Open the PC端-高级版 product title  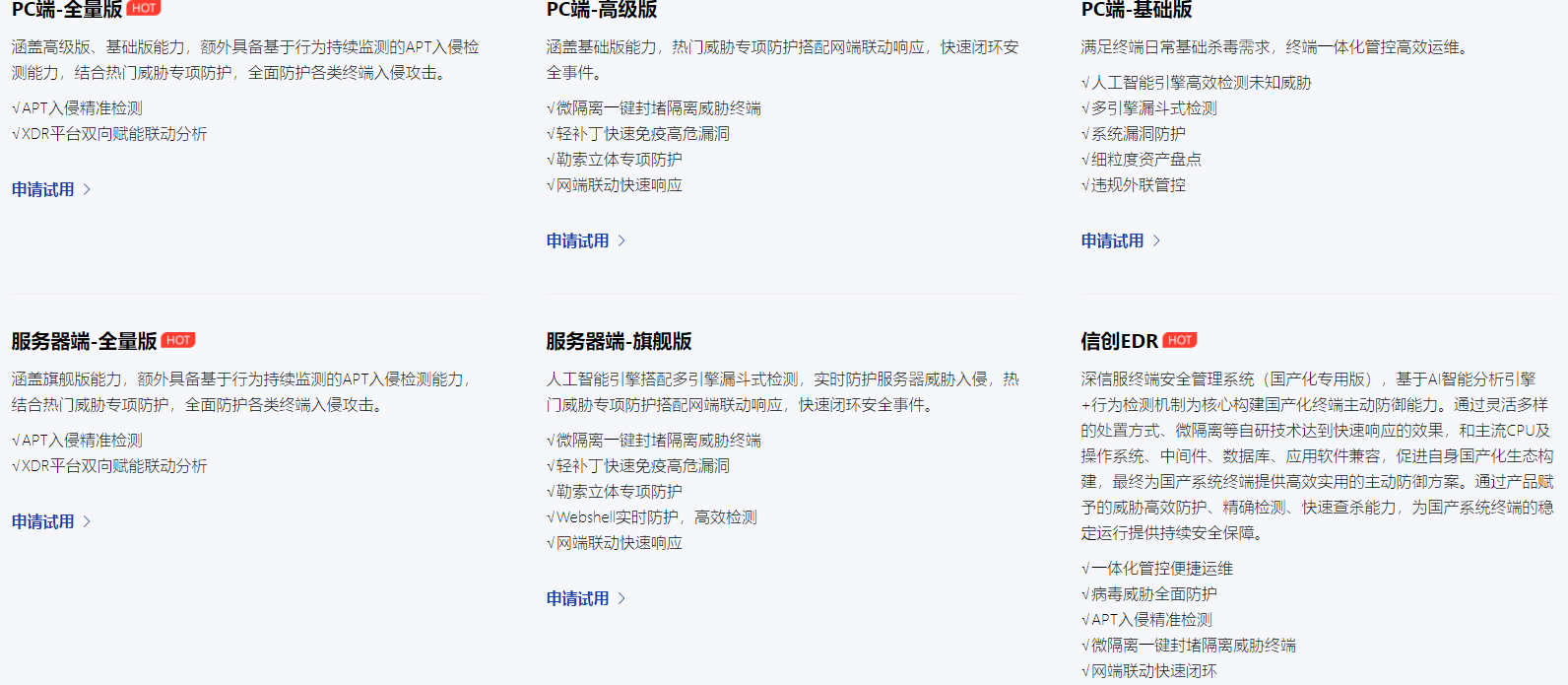pos(602,10)
